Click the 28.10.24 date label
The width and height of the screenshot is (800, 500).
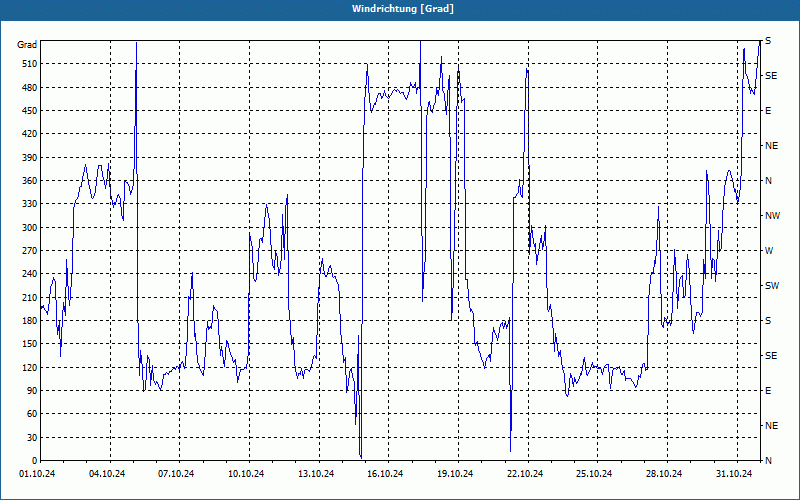click(664, 474)
